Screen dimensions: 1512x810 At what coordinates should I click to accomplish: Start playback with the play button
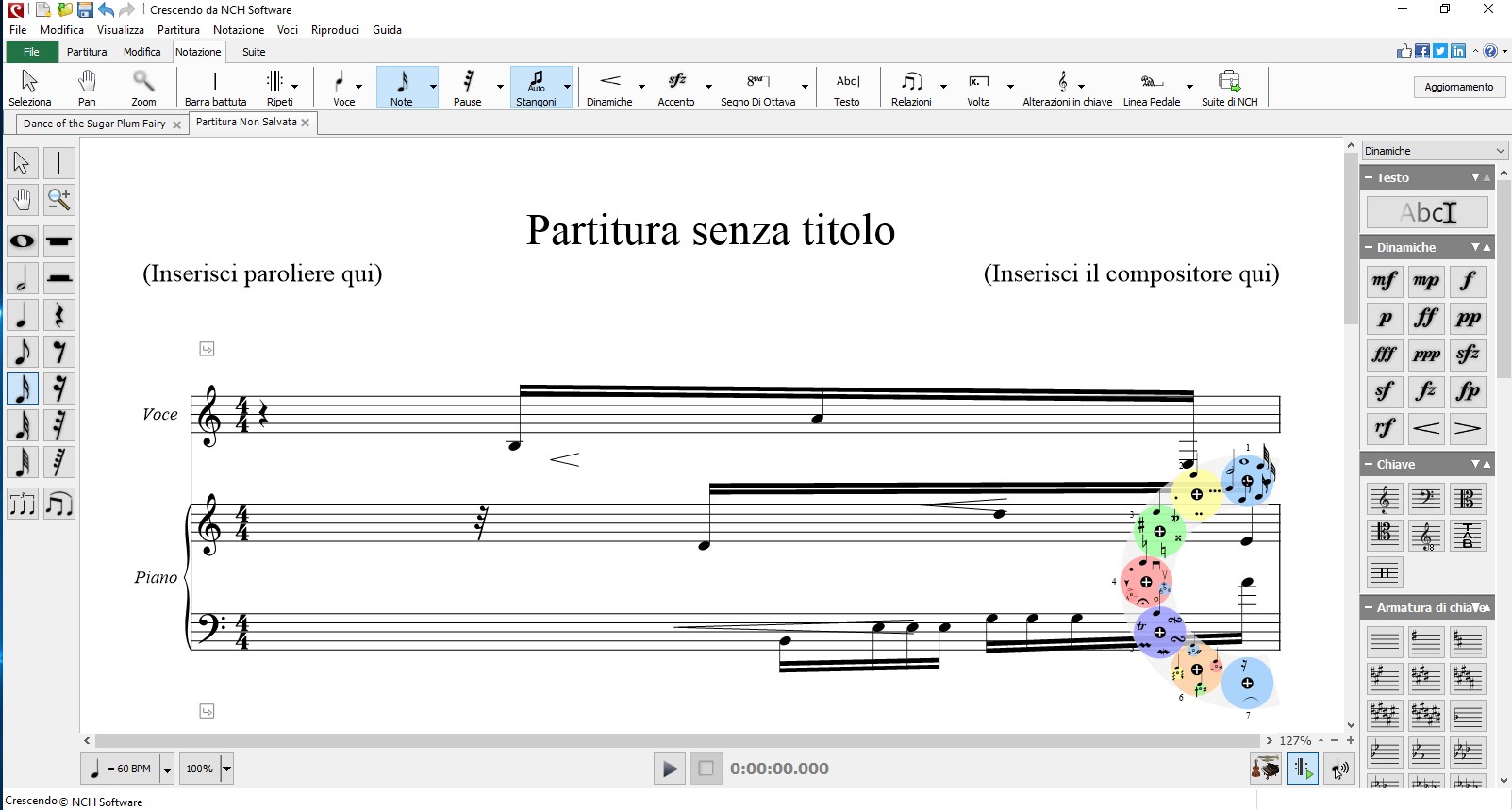click(669, 769)
